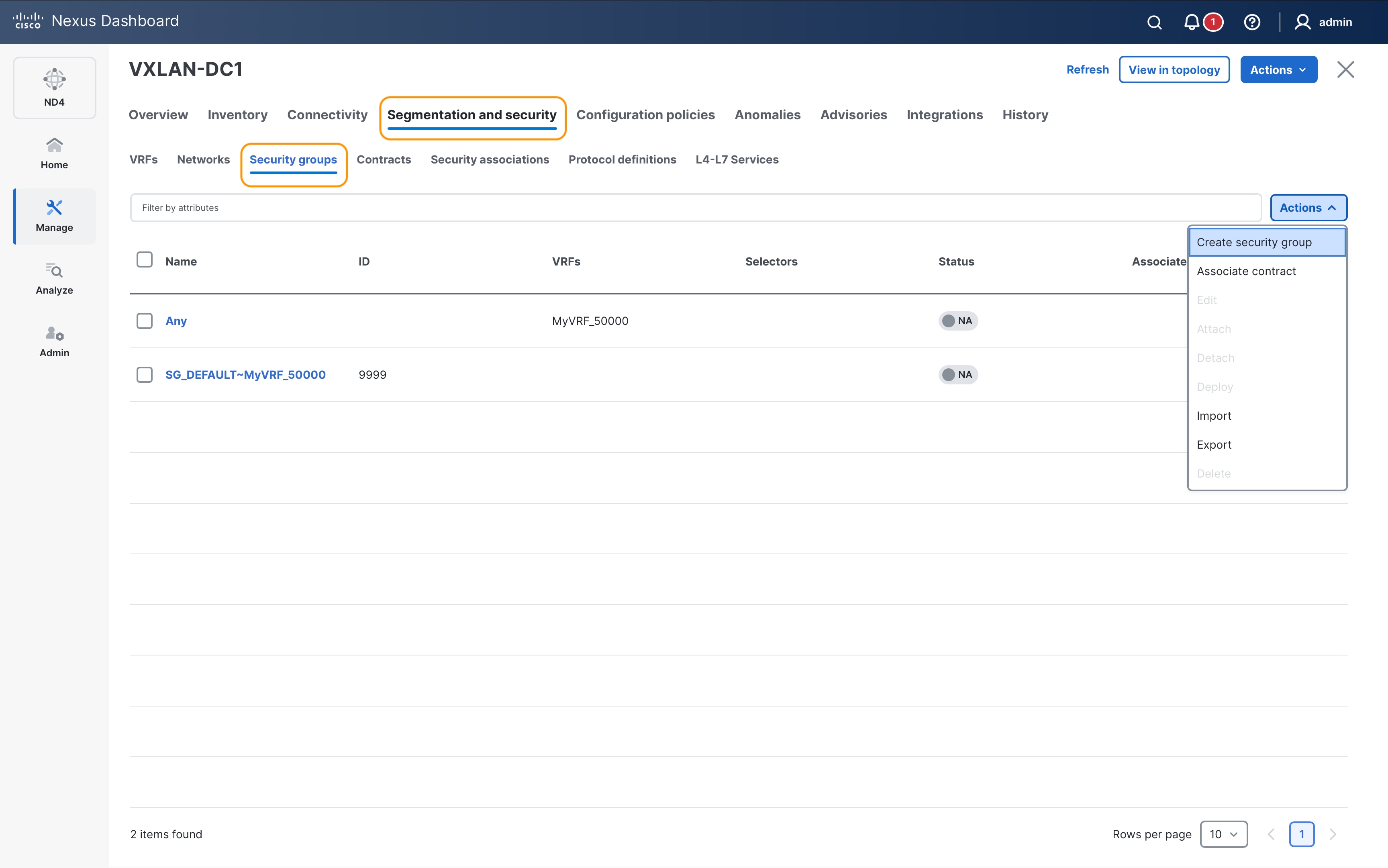Collapse the table Actions dropdown
This screenshot has width=1388, height=868.
1308,208
